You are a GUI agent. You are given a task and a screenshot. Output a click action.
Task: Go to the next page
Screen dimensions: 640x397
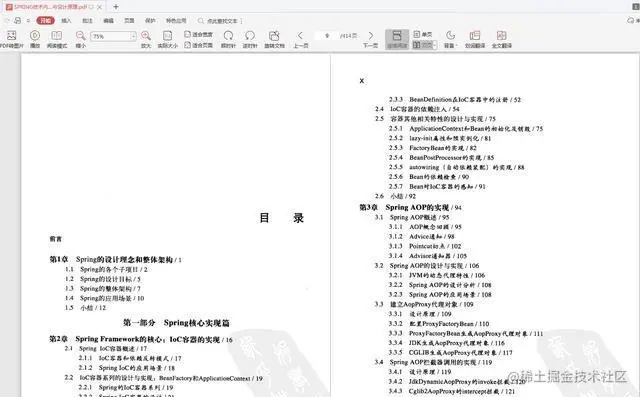click(370, 40)
